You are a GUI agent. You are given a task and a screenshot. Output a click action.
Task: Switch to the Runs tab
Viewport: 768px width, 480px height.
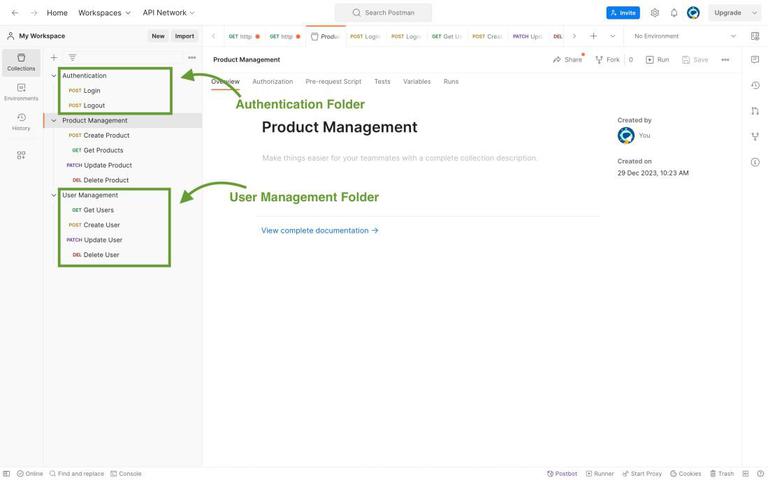pos(451,81)
